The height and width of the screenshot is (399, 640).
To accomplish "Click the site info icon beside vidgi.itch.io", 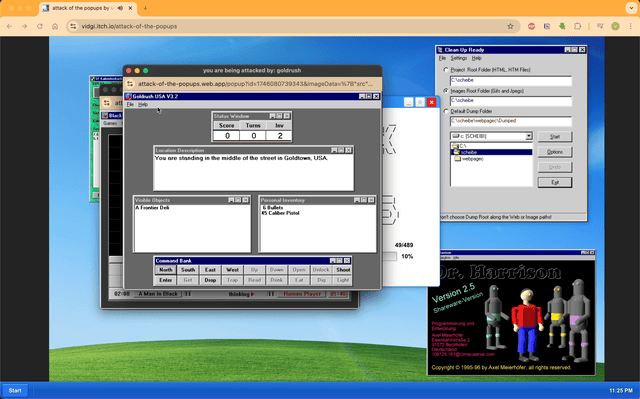I will click(x=73, y=26).
